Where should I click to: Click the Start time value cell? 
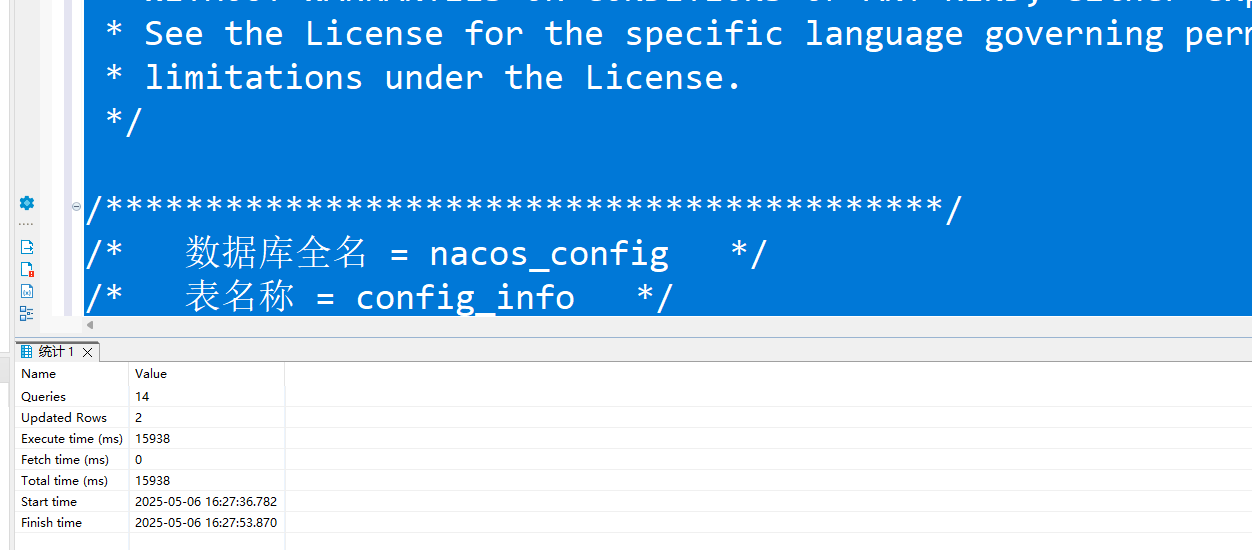coord(206,501)
